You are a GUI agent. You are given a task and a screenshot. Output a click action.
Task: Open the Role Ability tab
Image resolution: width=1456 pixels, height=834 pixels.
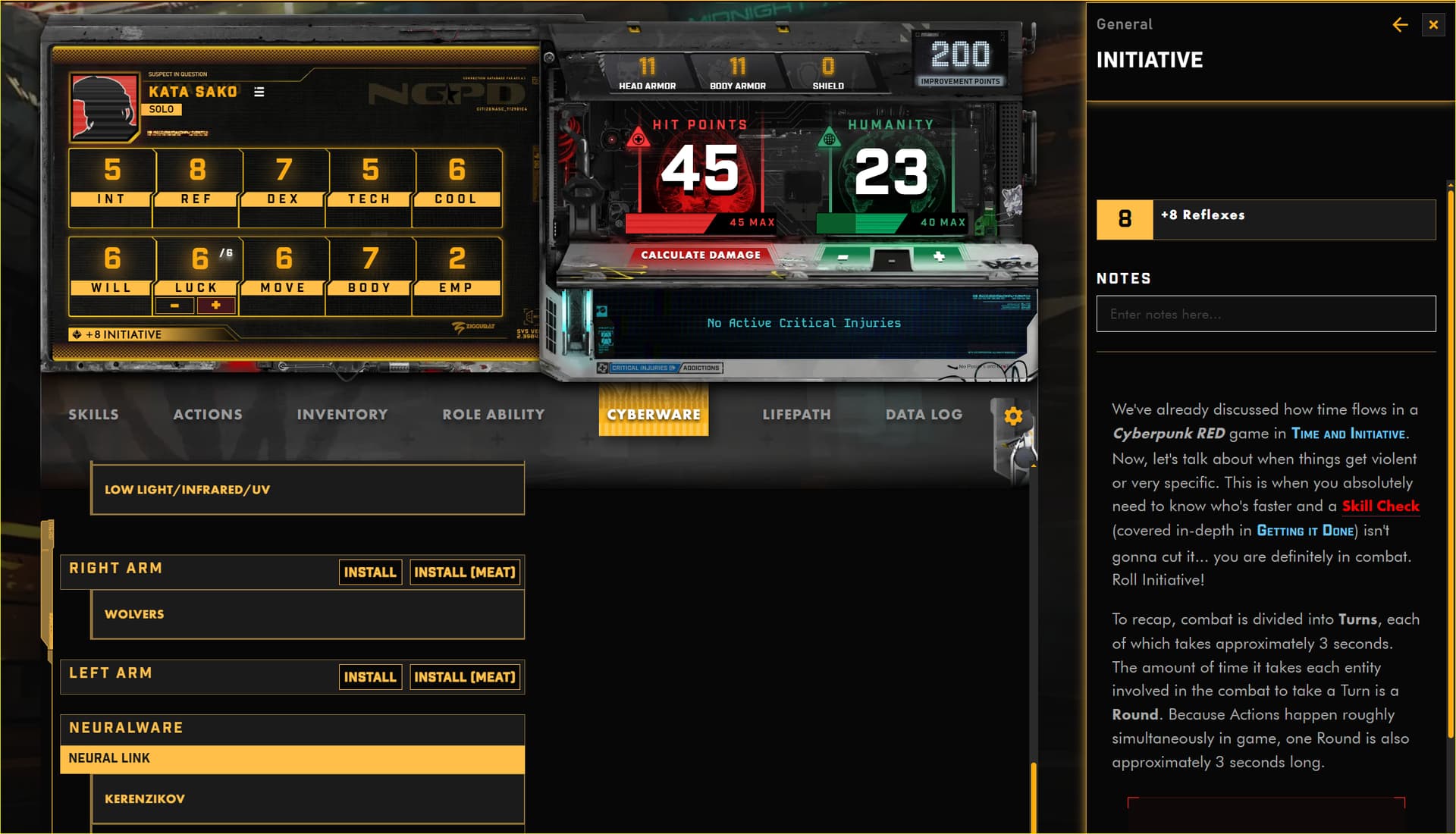[494, 415]
